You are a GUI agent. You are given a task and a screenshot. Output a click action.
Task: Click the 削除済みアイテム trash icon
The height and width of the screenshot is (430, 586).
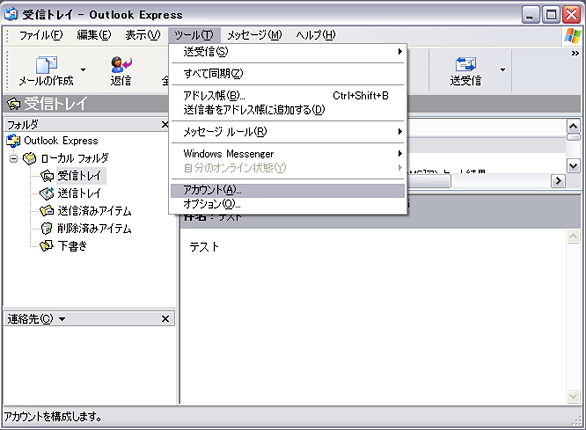pyautogui.click(x=46, y=228)
